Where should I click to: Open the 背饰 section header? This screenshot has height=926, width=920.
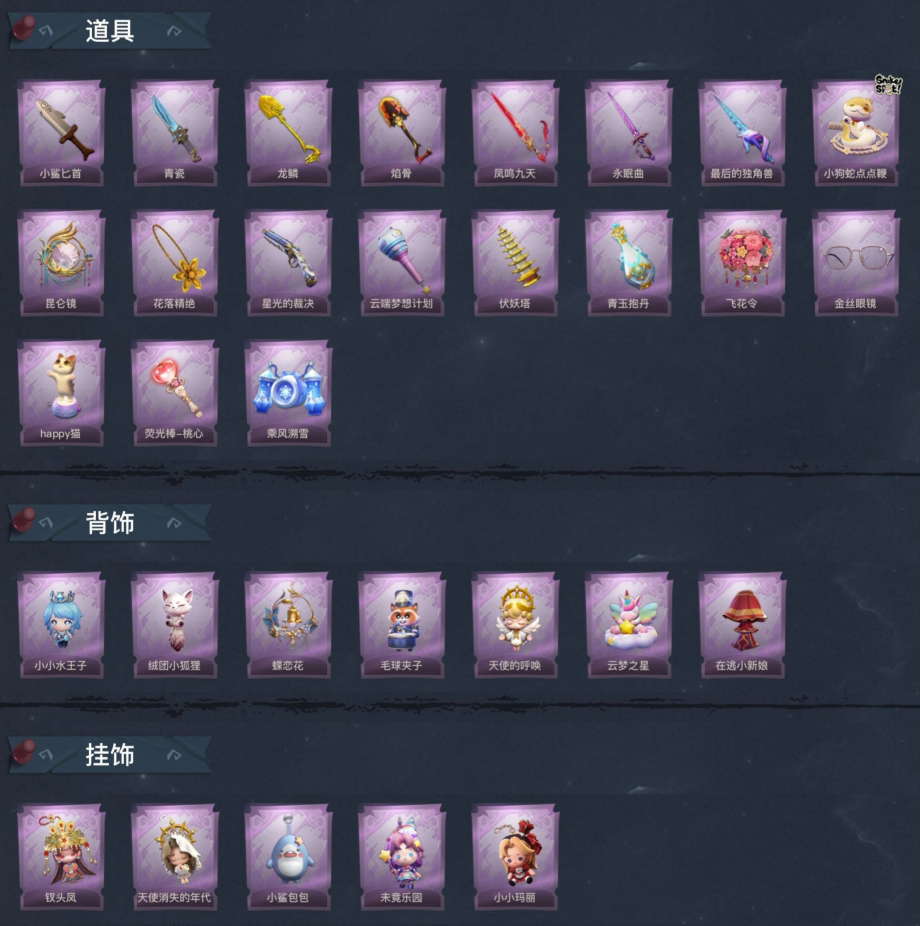click(x=110, y=523)
